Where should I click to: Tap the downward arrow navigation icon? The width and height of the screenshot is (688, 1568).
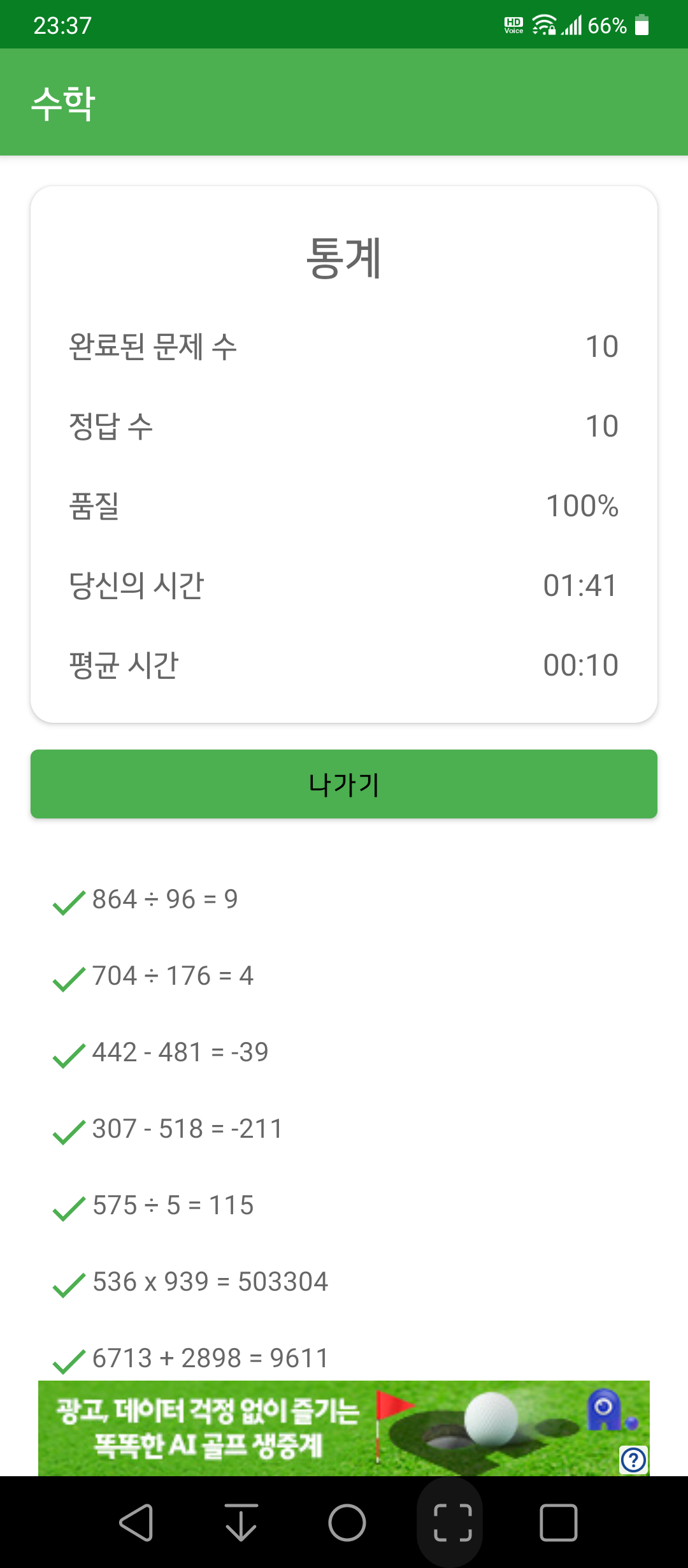point(241,1523)
